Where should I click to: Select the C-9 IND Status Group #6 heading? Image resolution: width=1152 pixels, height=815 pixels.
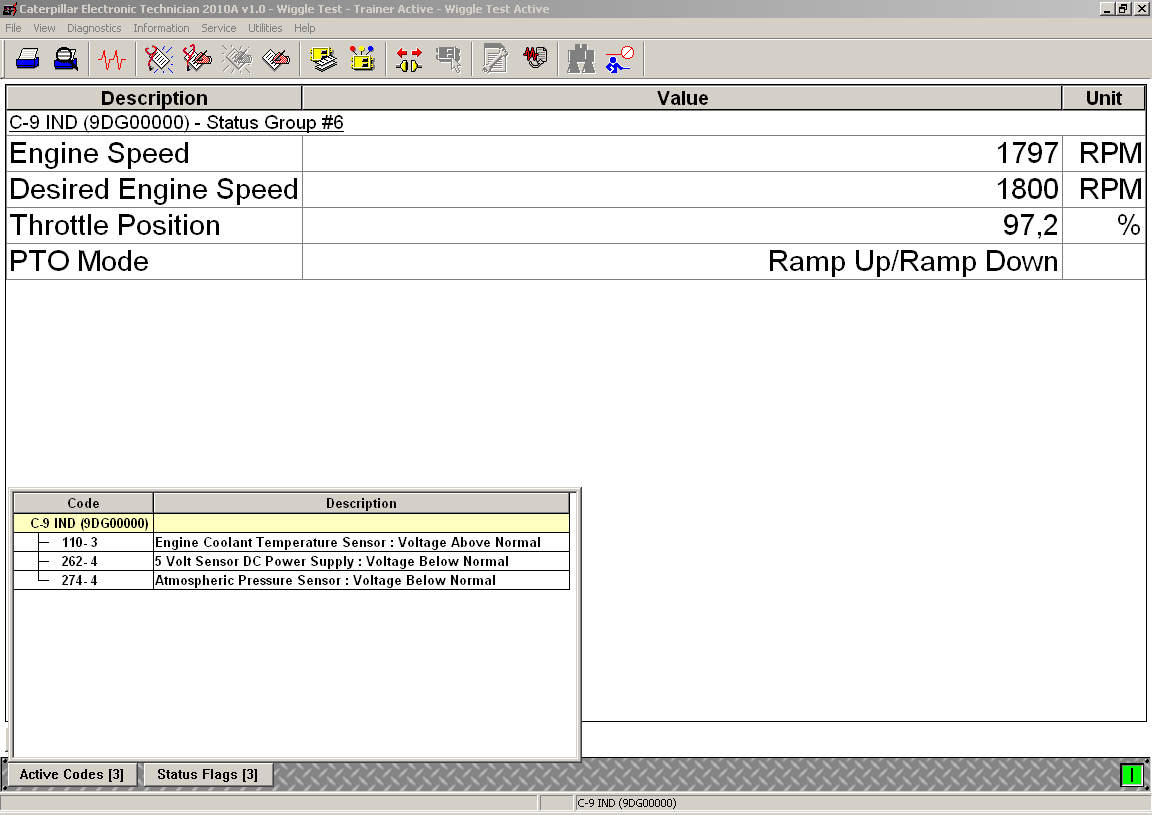pos(176,123)
